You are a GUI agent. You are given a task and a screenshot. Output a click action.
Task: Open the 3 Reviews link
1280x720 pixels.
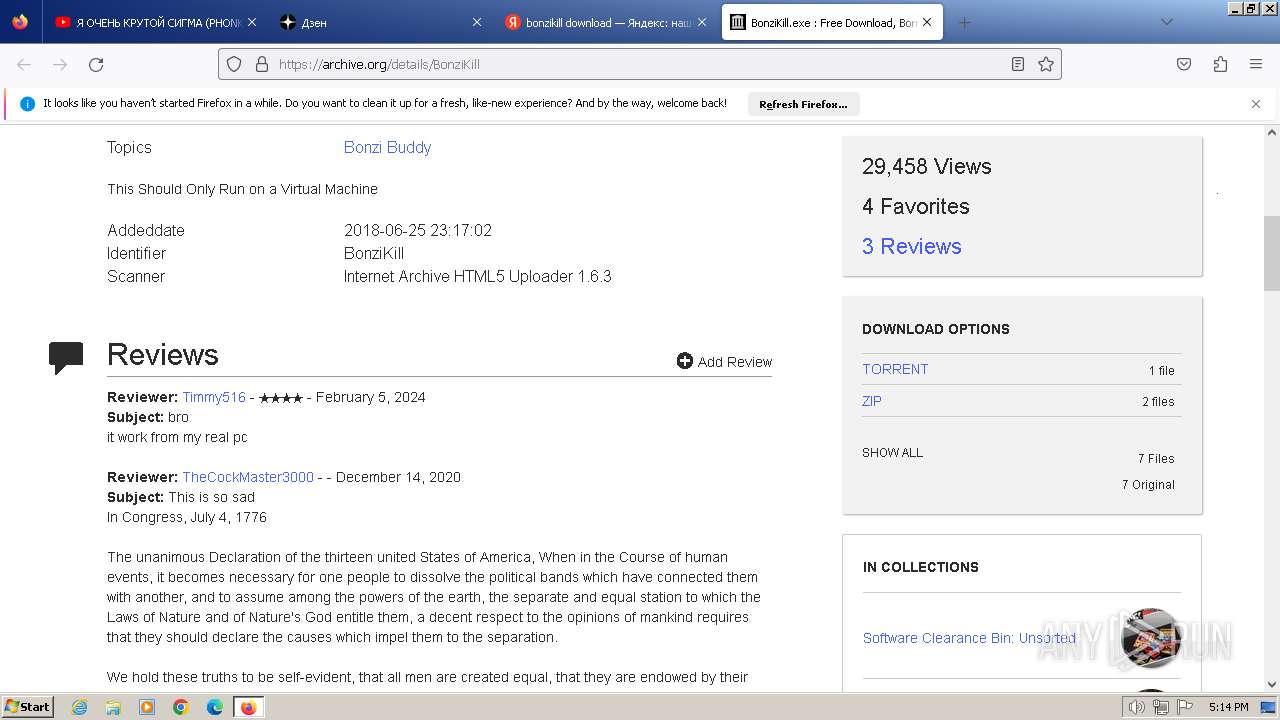[911, 246]
